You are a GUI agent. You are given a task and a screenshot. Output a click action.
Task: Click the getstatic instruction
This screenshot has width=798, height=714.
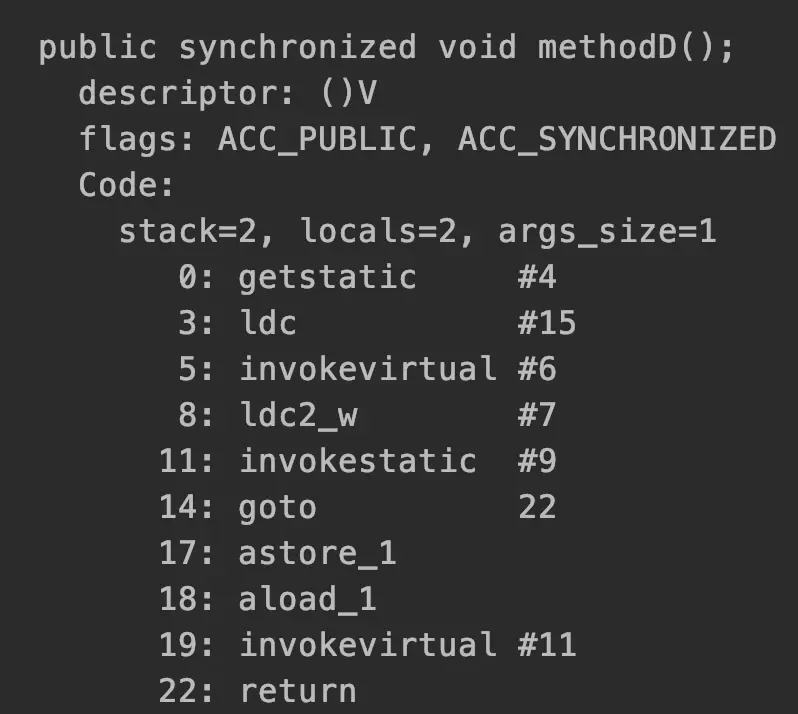coord(327,277)
